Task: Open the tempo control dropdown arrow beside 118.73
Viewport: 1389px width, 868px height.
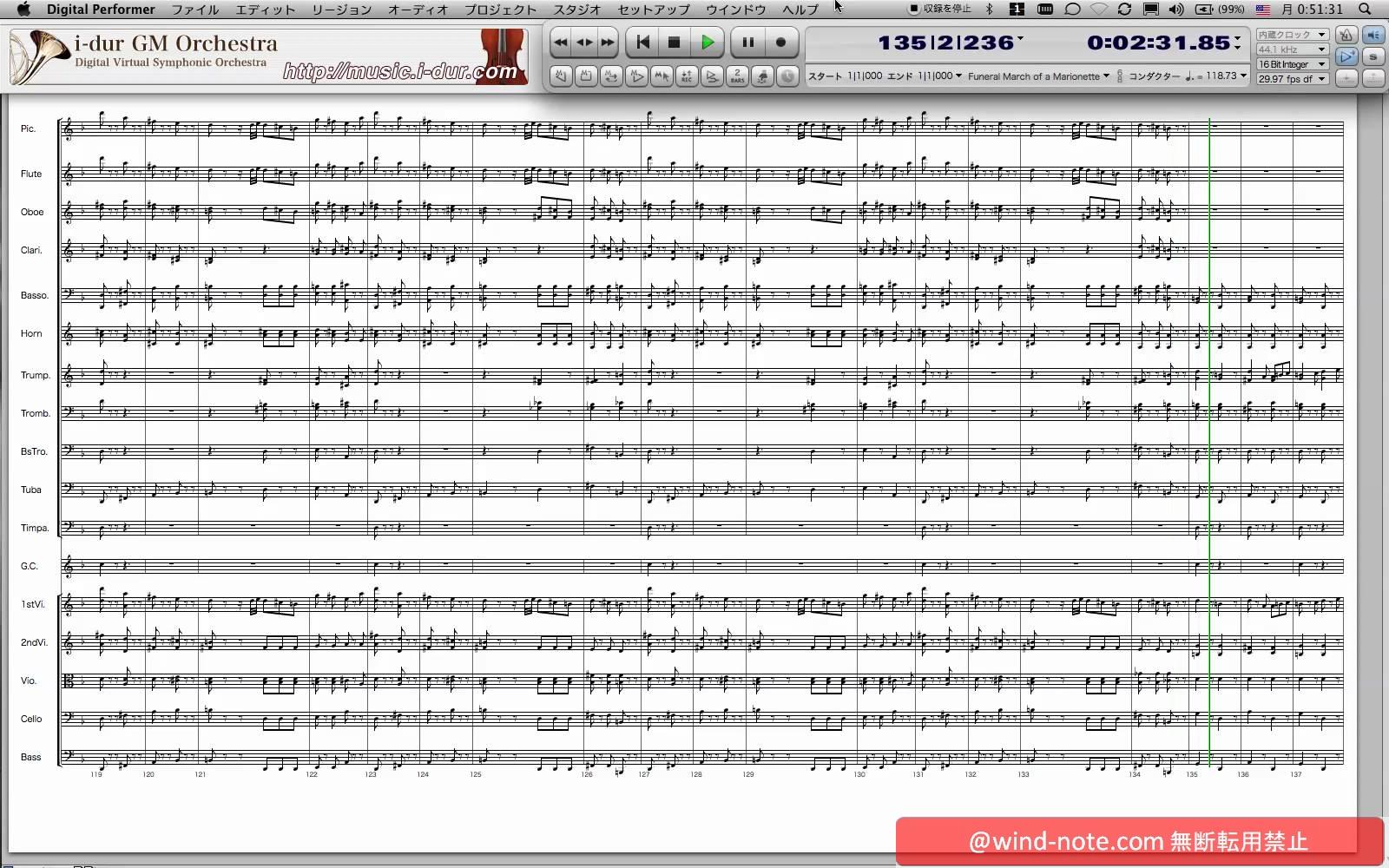Action: tap(1243, 76)
